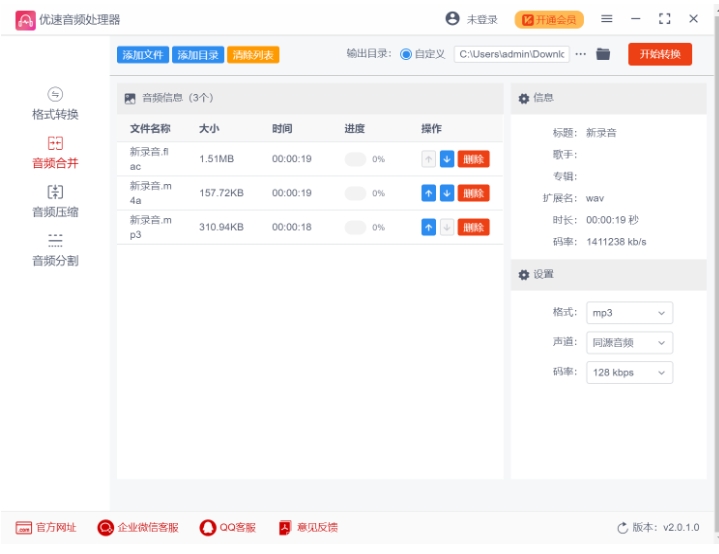Click the size value 157.72KB
This screenshot has width=719, height=554.
point(221,193)
